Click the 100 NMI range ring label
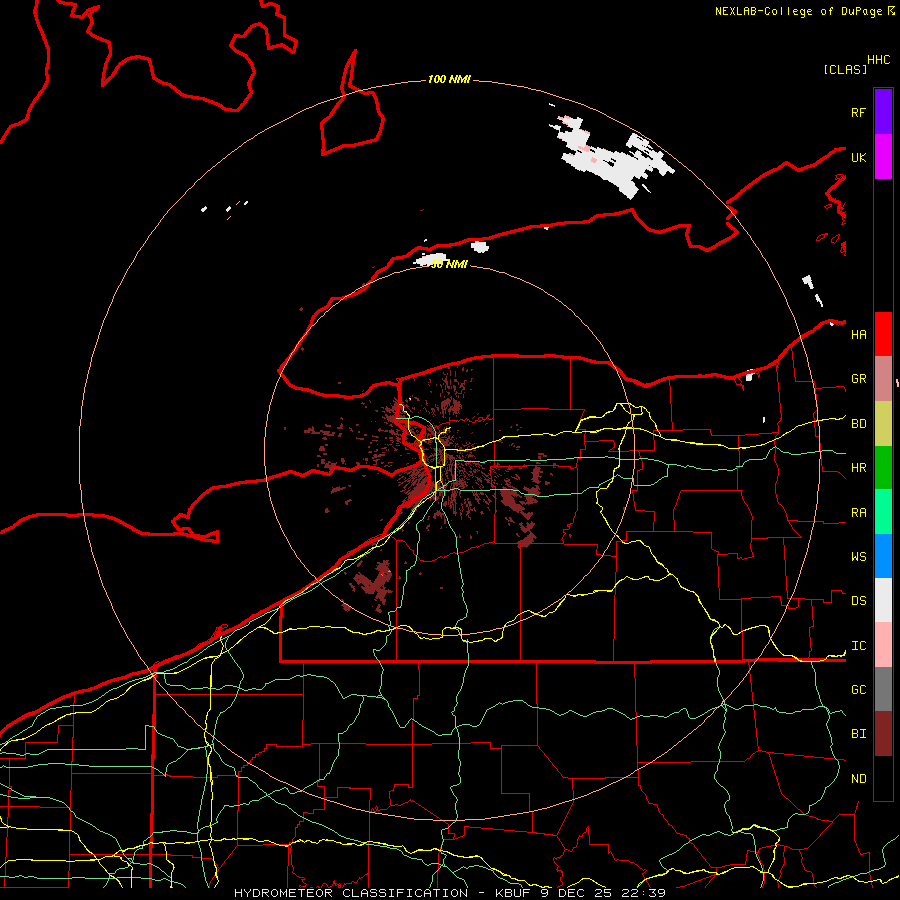The width and height of the screenshot is (900, 900). click(x=449, y=79)
